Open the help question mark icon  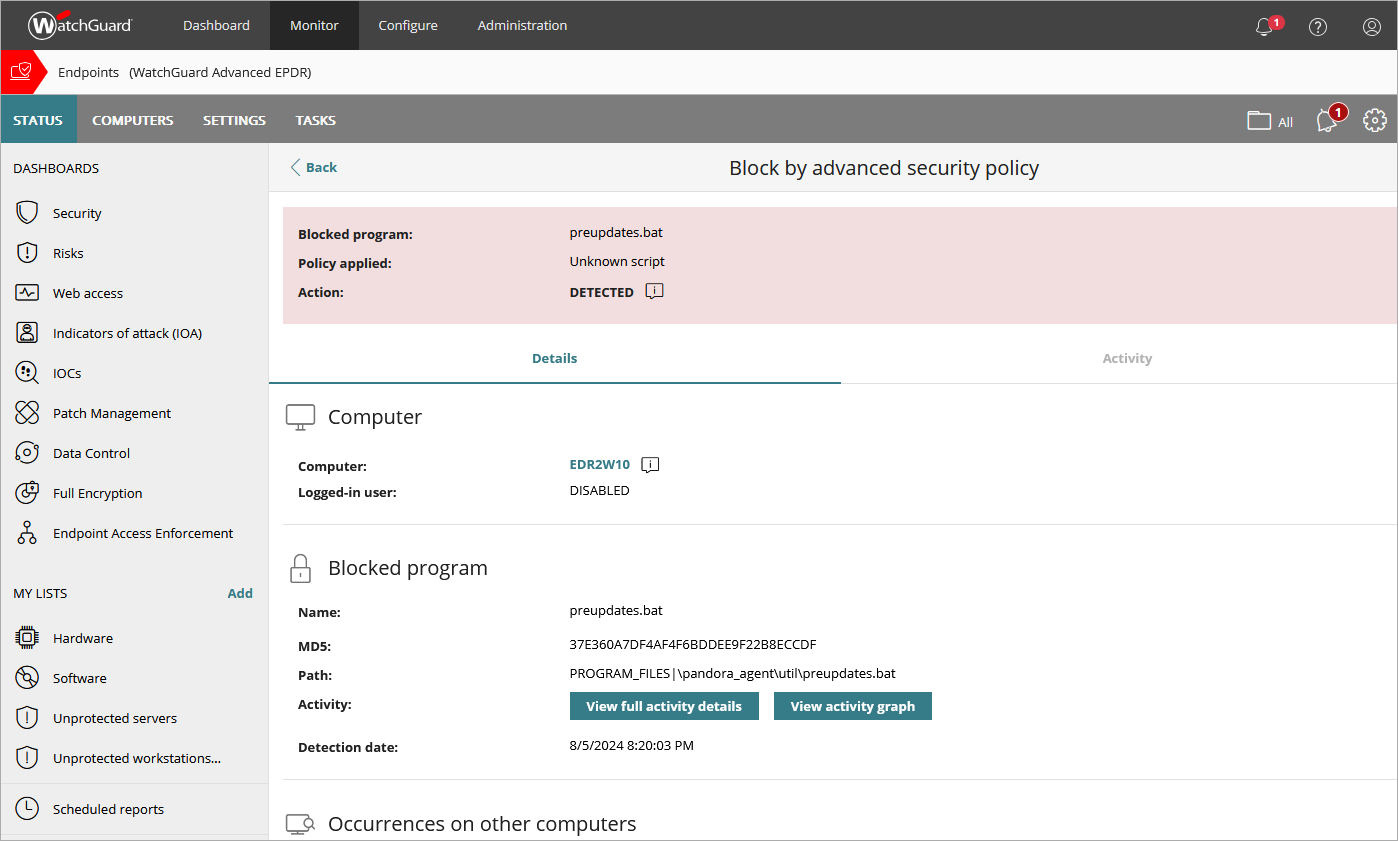point(1318,27)
